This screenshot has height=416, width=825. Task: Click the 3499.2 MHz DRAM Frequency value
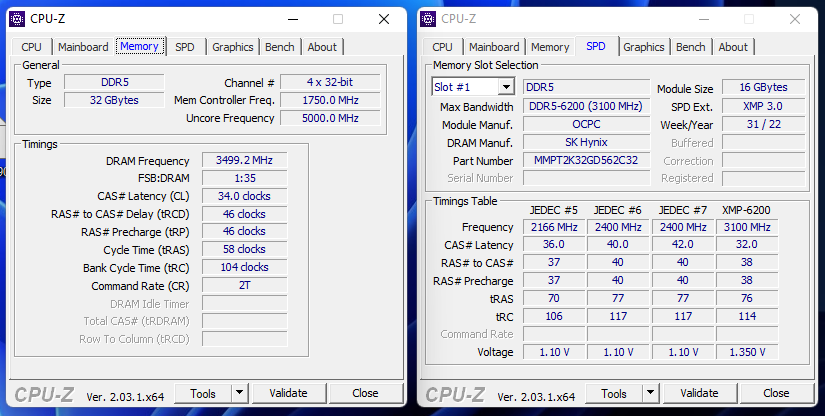pos(244,160)
